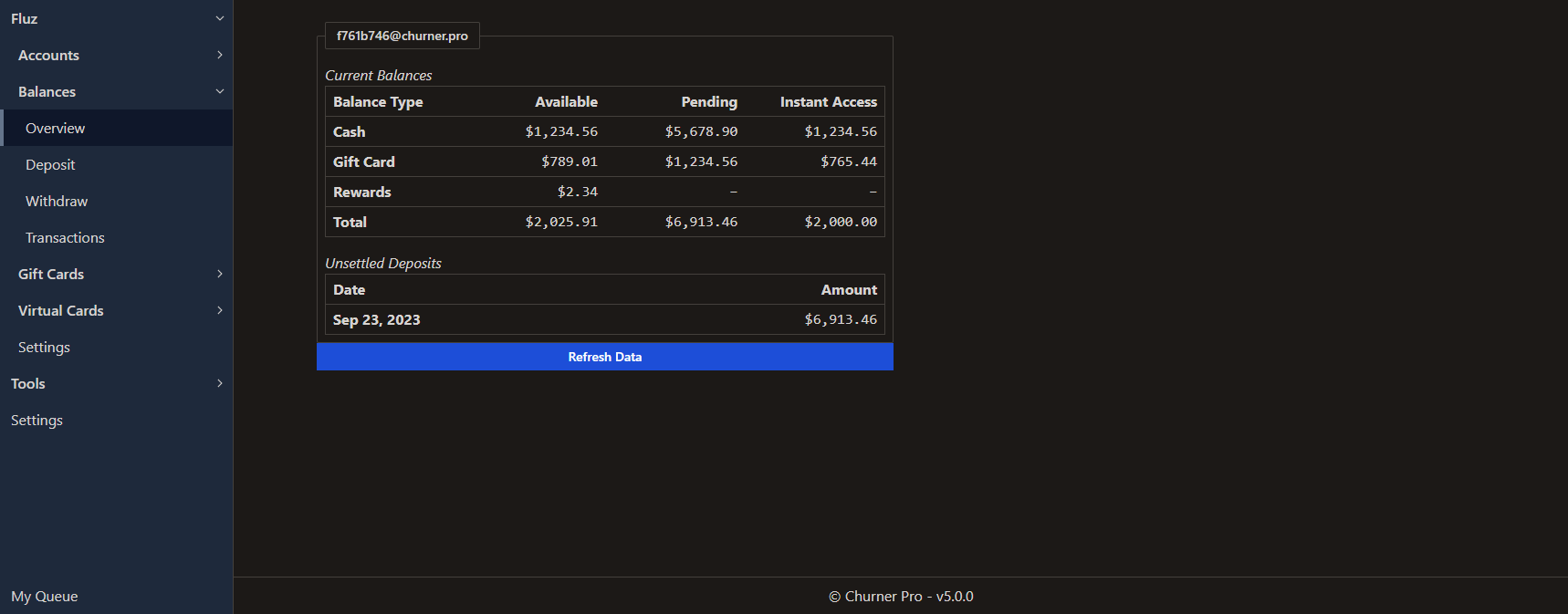Click the Cash balance row label
1568x614 pixels.
tap(349, 131)
